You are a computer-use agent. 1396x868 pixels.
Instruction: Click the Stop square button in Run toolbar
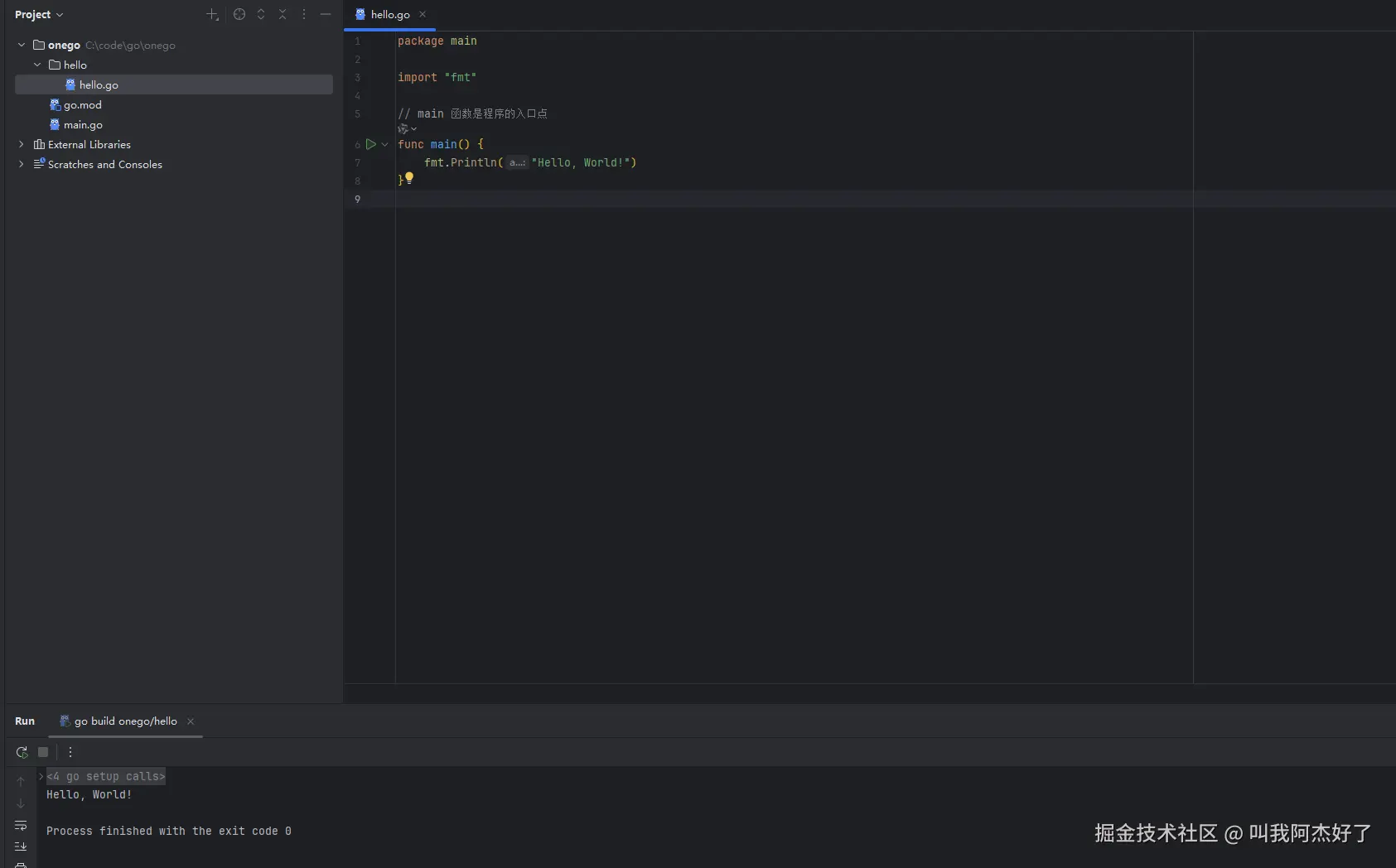pyautogui.click(x=43, y=752)
